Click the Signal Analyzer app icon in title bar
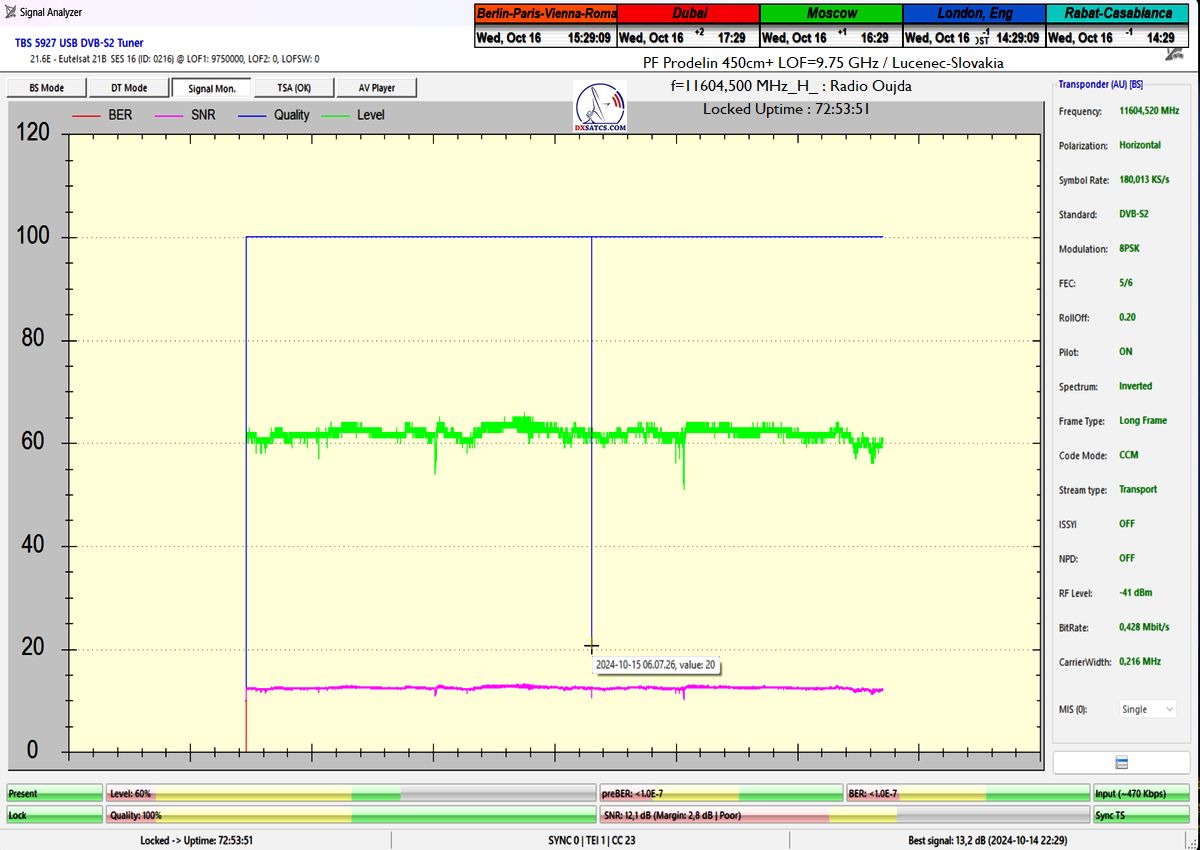Viewport: 1200px width, 850px height. click(10, 12)
